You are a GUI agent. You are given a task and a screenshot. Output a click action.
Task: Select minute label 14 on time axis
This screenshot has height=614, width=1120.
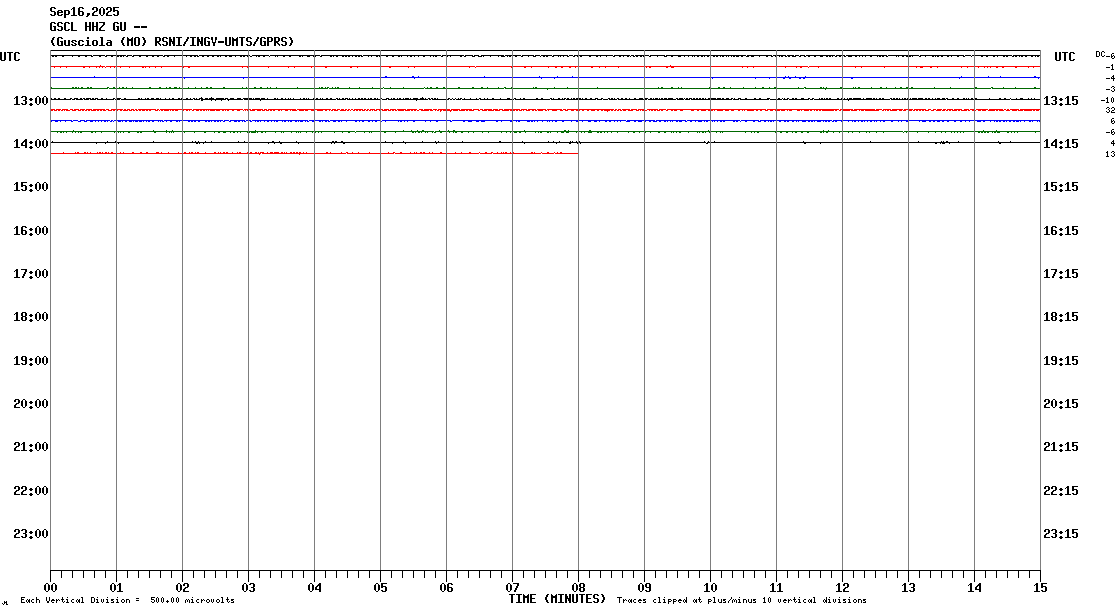[x=974, y=588]
